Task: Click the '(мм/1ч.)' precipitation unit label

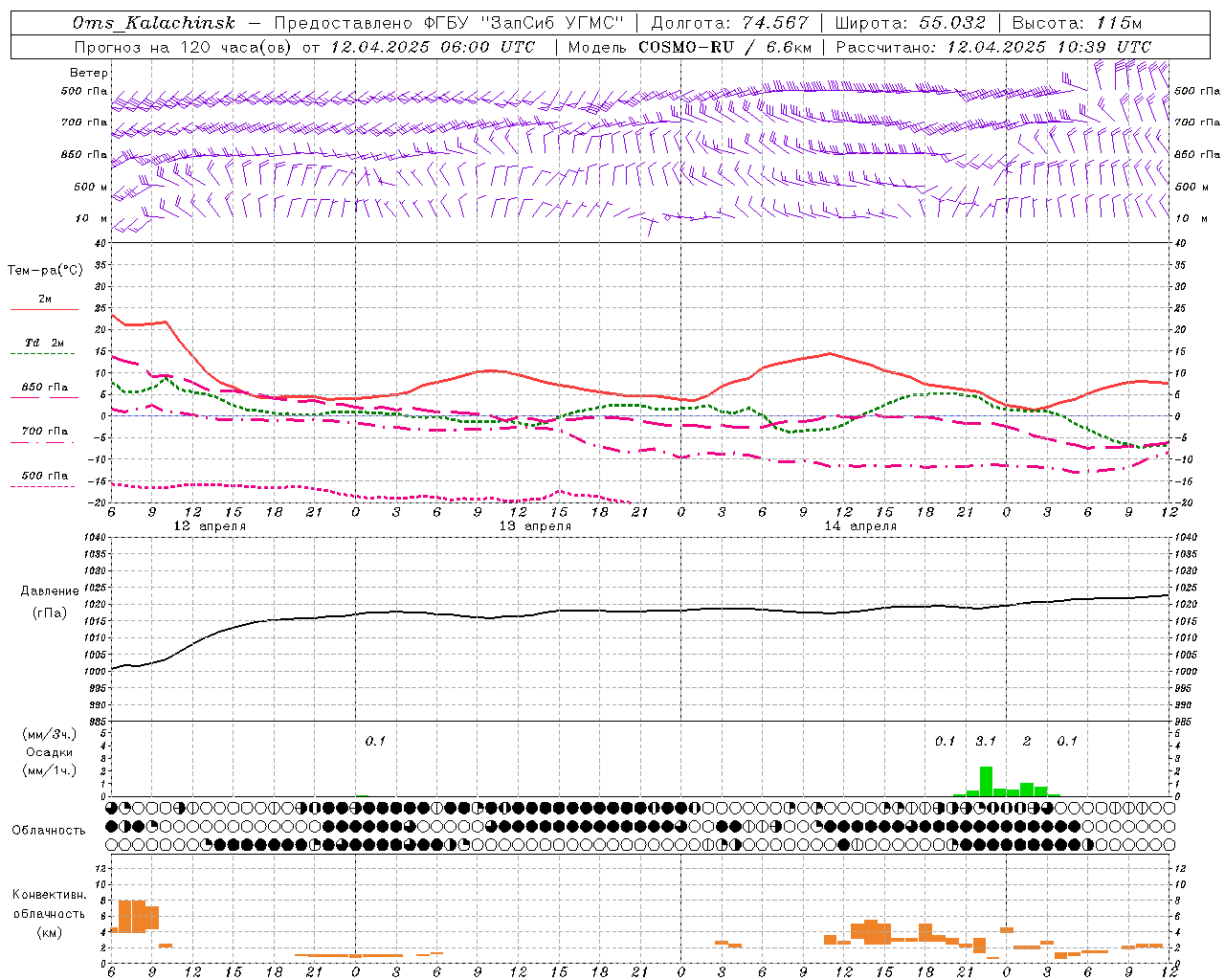Action: (49, 770)
